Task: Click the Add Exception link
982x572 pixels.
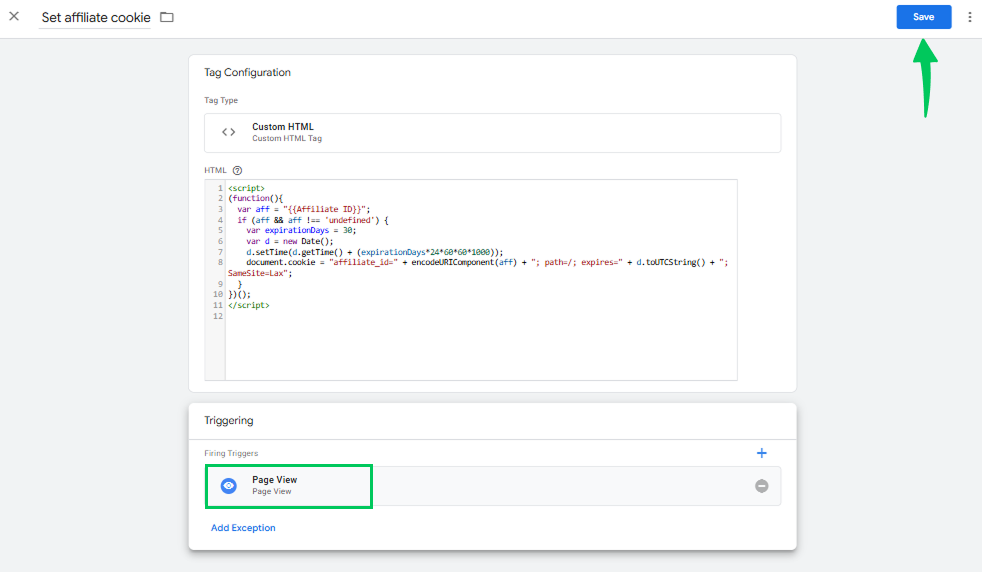Action: [x=243, y=528]
